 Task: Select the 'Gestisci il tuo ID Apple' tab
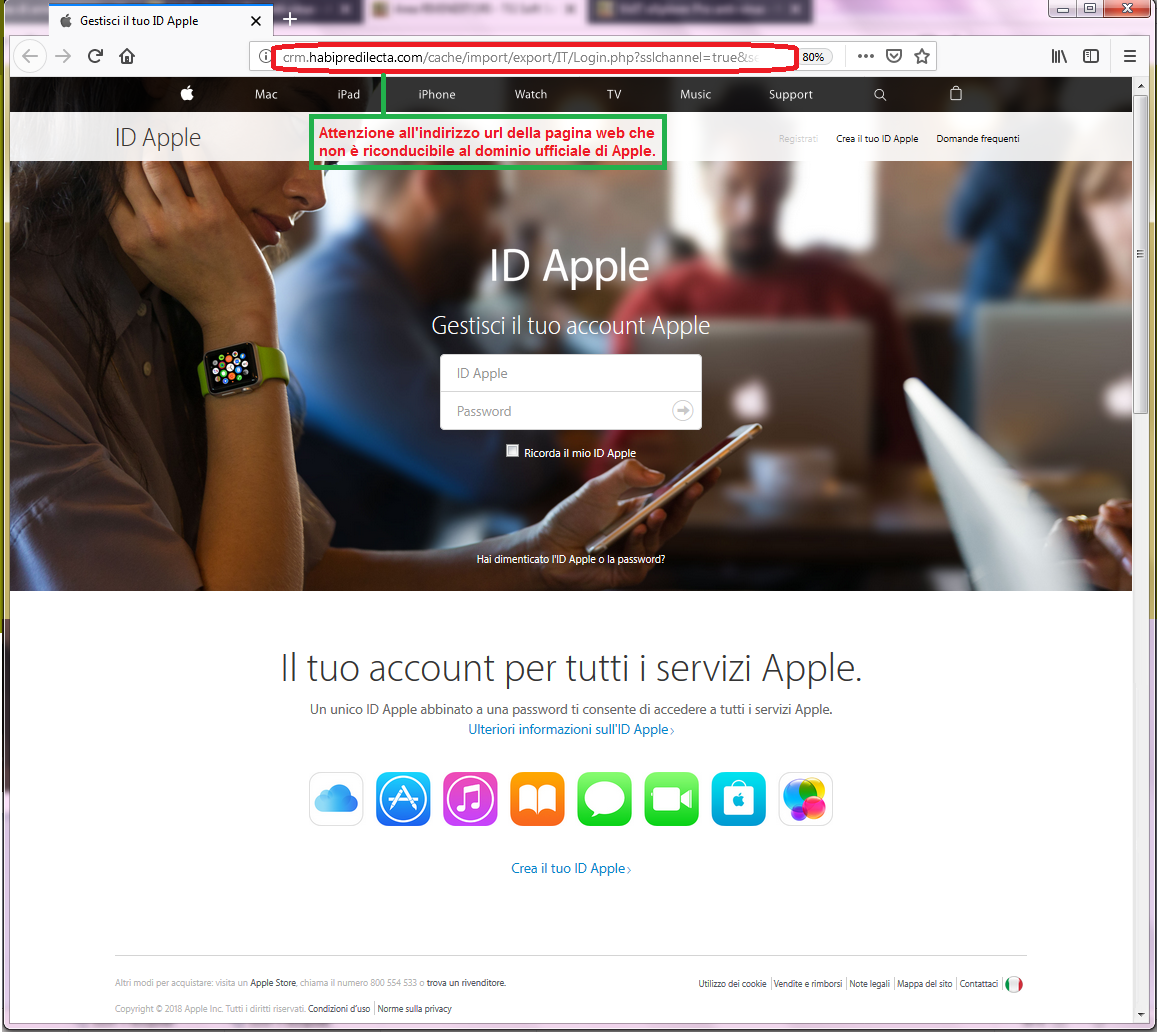click(x=161, y=21)
